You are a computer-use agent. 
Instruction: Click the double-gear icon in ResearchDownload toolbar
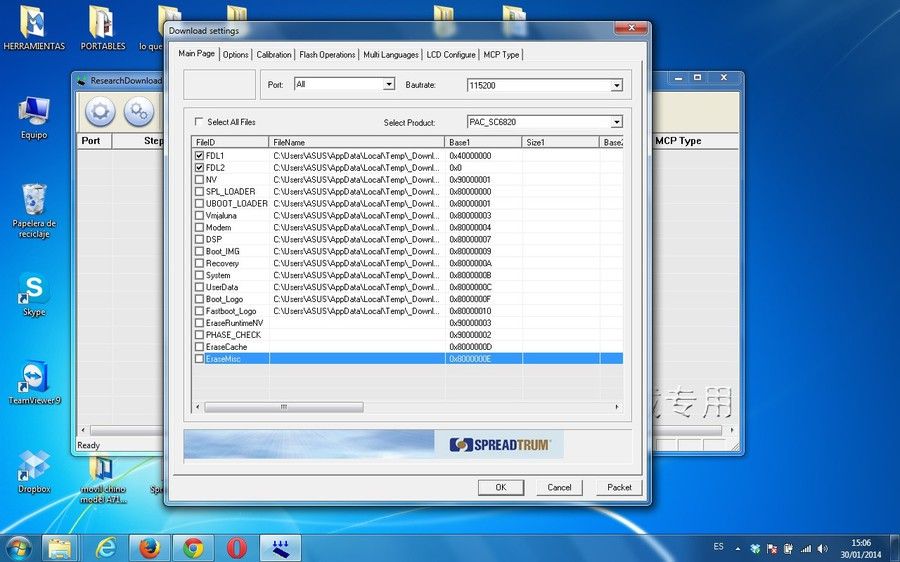click(x=138, y=111)
